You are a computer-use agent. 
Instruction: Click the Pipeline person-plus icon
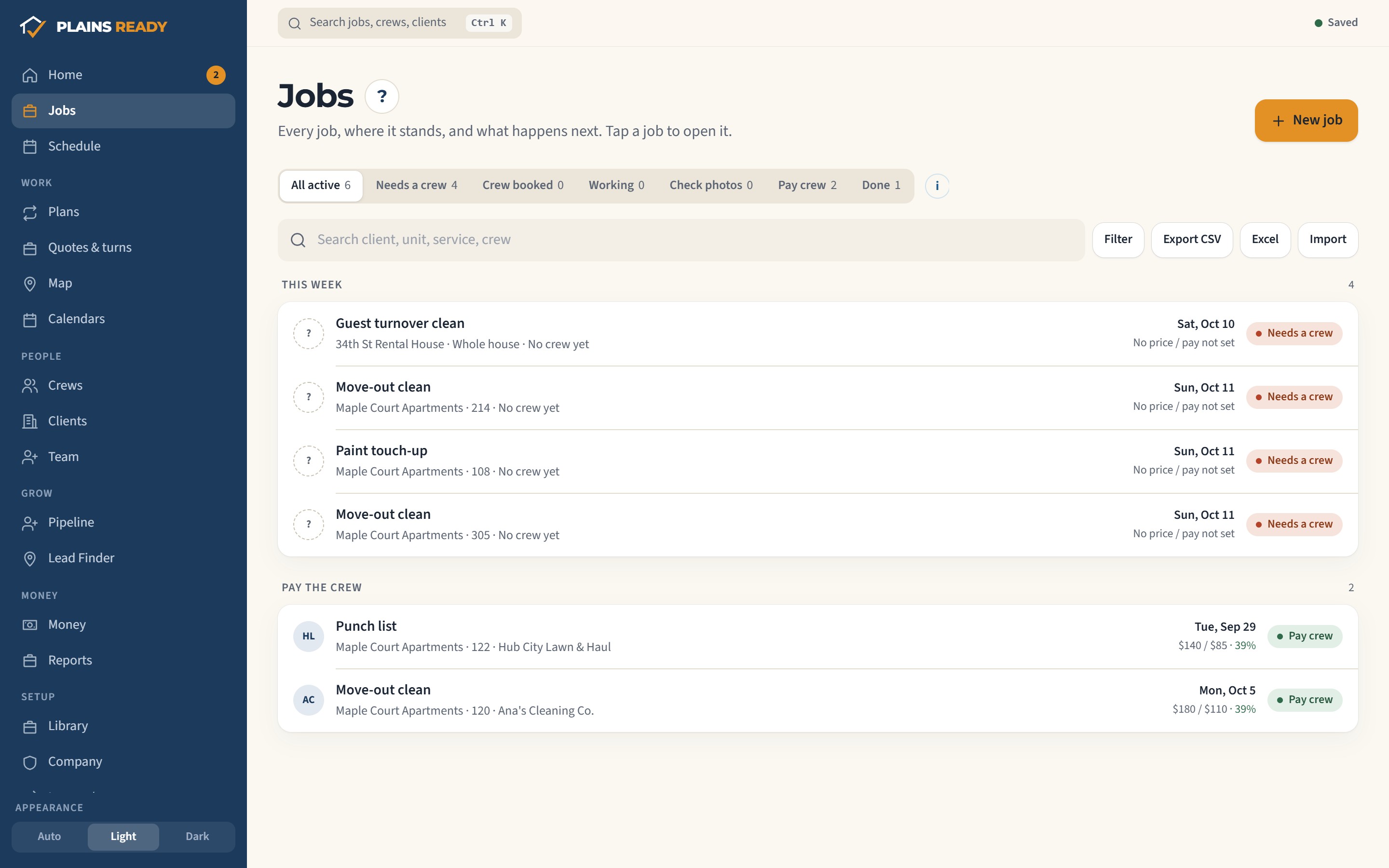(x=30, y=523)
